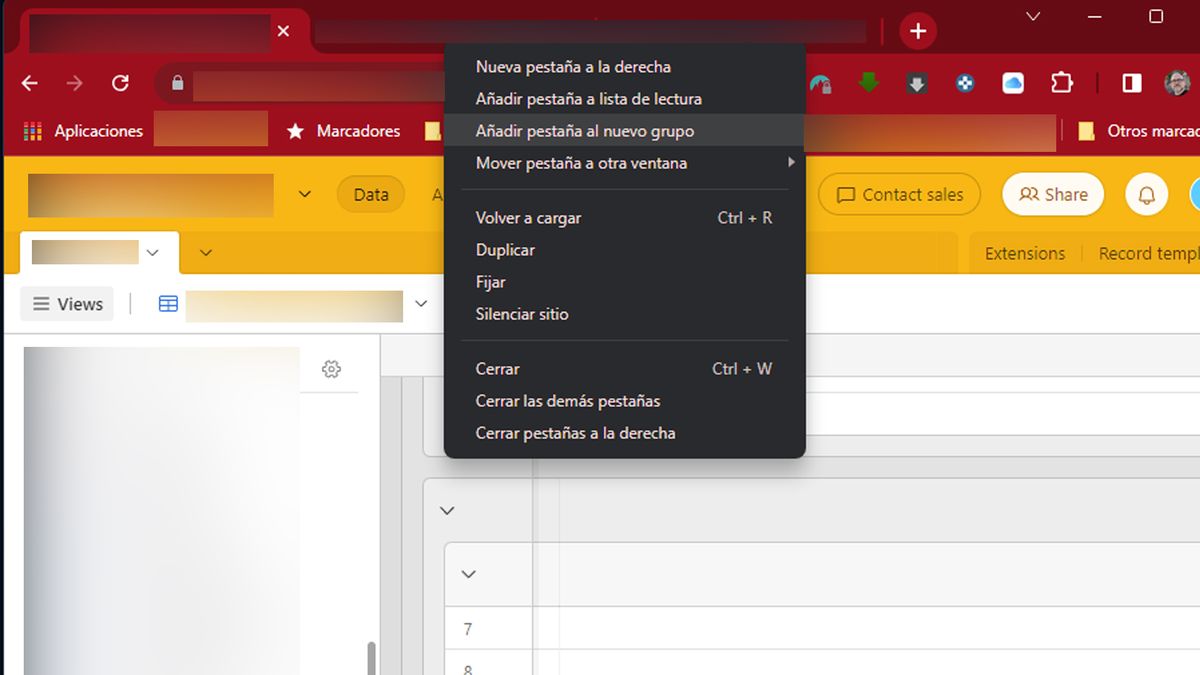
Task: Open the base name dropdown chevron
Action: click(305, 194)
